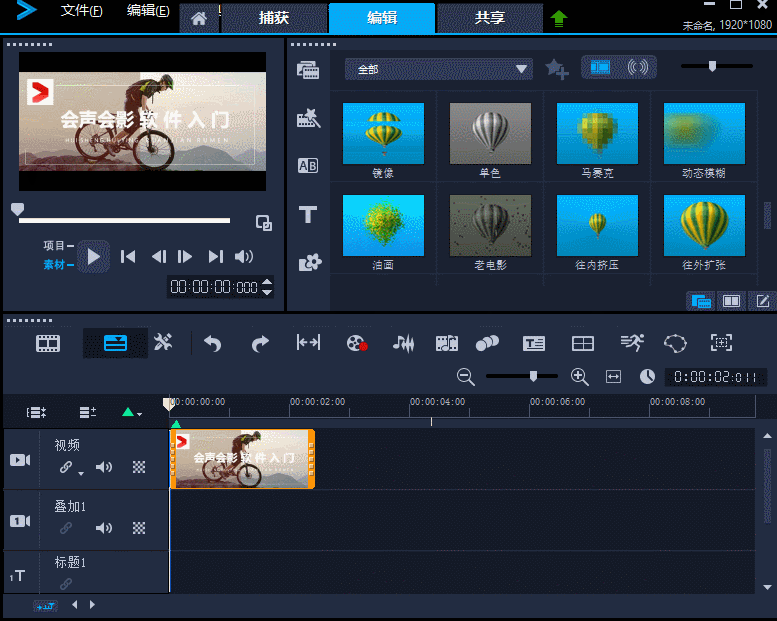Open the Transitions (AB) library panel
The height and width of the screenshot is (621, 777).
(309, 166)
